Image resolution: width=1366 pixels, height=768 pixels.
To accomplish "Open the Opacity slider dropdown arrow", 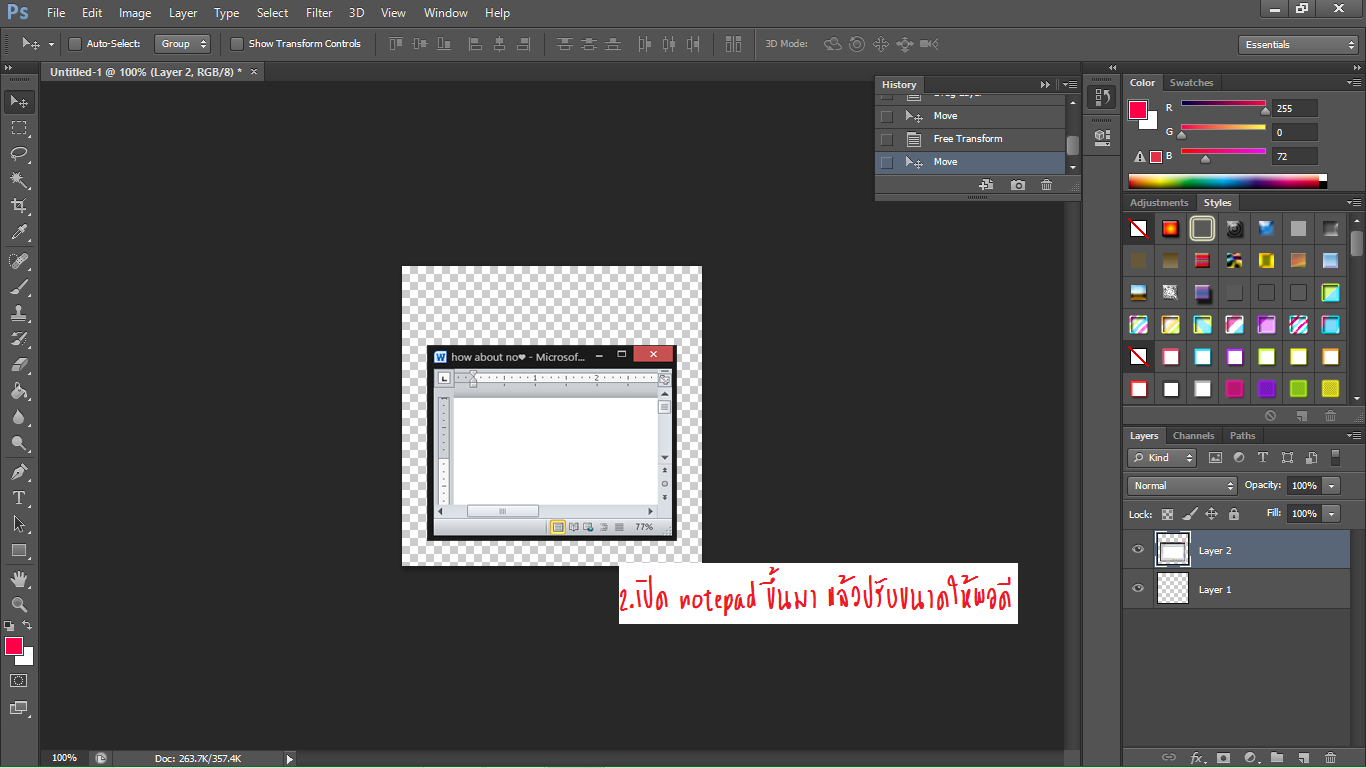I will 1331,485.
